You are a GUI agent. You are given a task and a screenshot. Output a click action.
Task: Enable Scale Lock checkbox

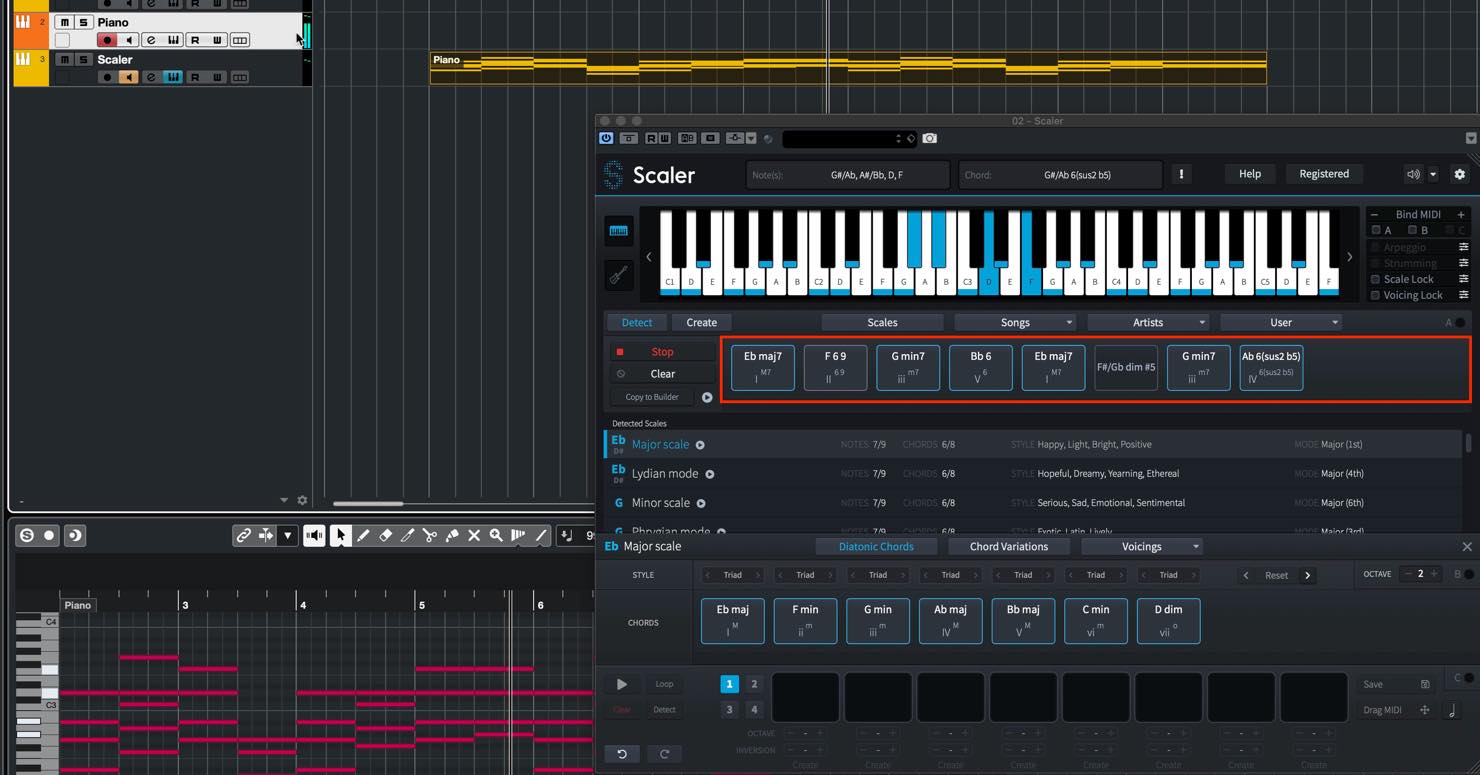point(1375,279)
